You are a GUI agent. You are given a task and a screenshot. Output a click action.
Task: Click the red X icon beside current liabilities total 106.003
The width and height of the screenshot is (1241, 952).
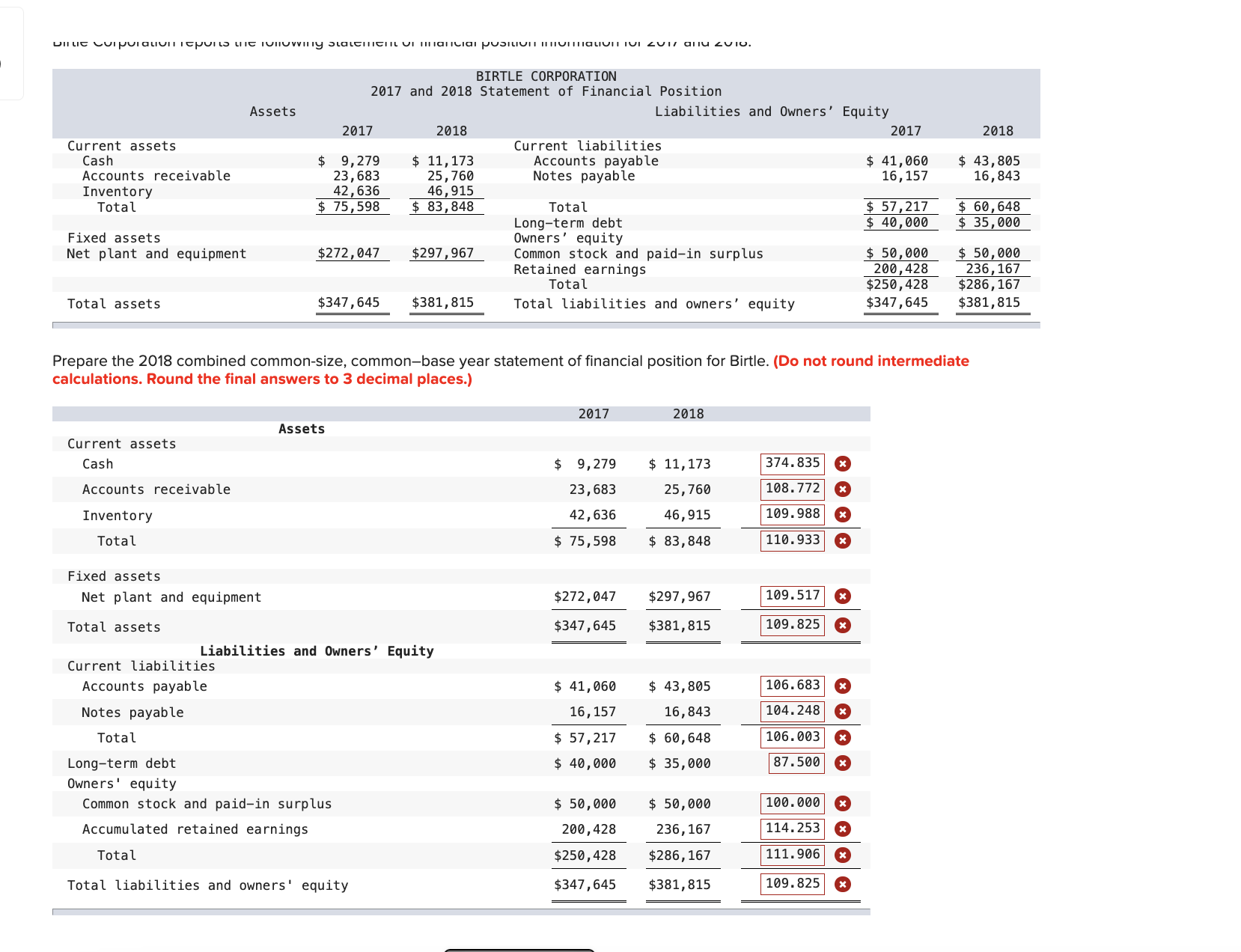pyautogui.click(x=843, y=738)
